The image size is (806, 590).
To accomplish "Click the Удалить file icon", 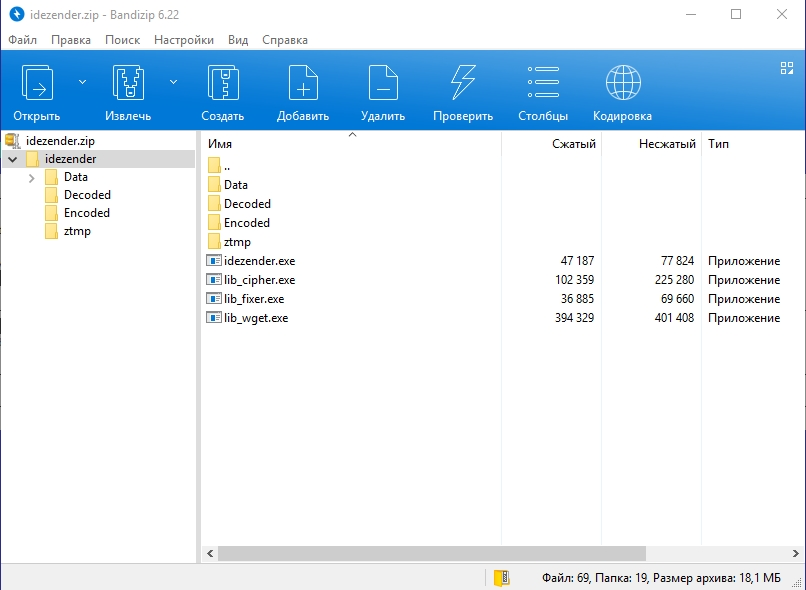I will pyautogui.click(x=383, y=82).
